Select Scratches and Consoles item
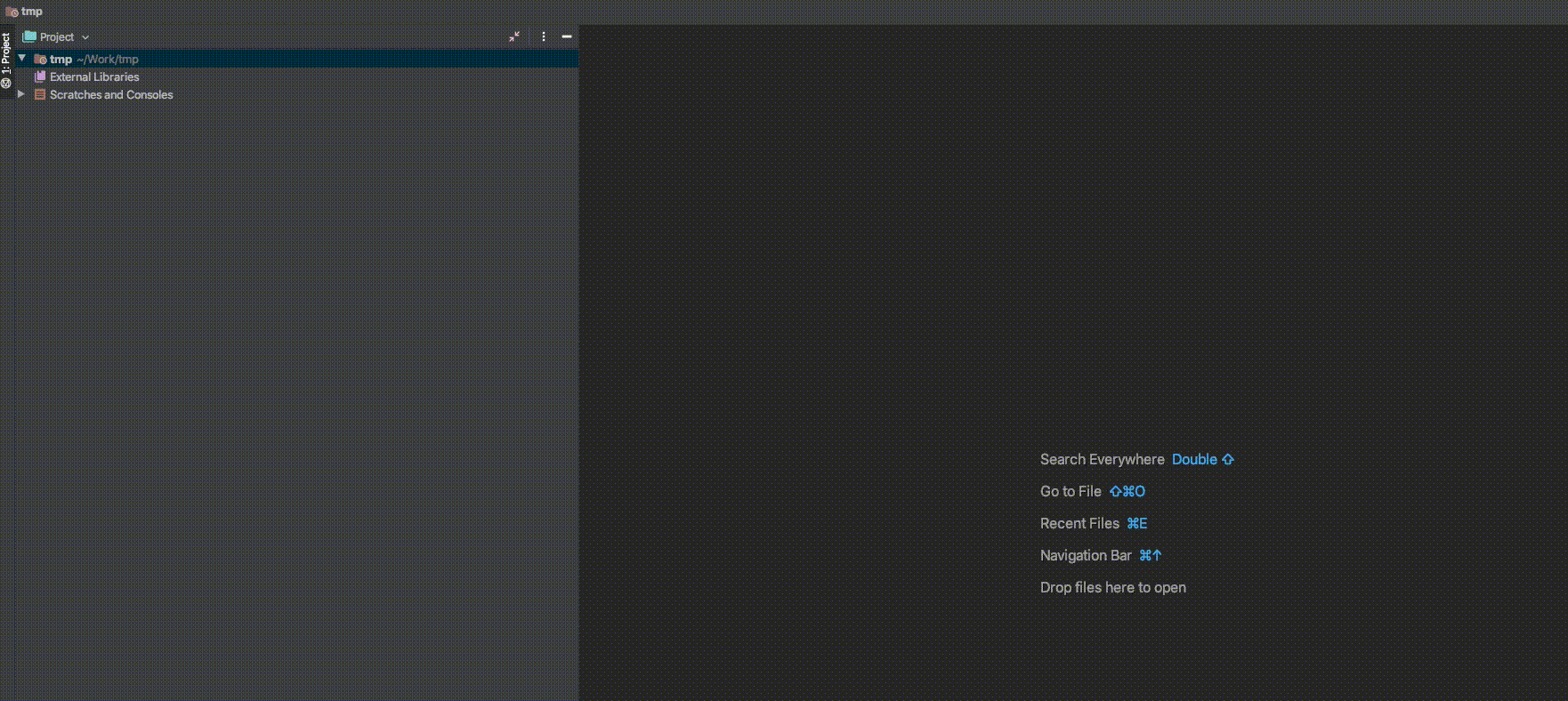 111,95
